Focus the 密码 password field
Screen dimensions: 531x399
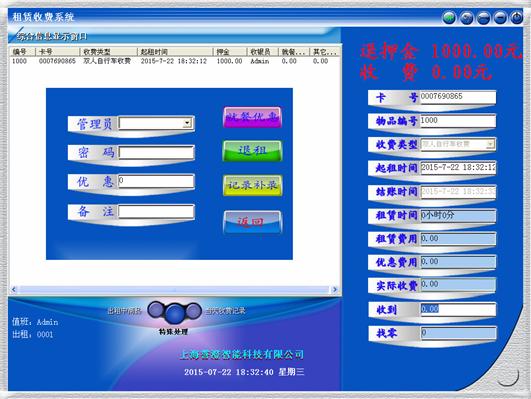click(156, 152)
